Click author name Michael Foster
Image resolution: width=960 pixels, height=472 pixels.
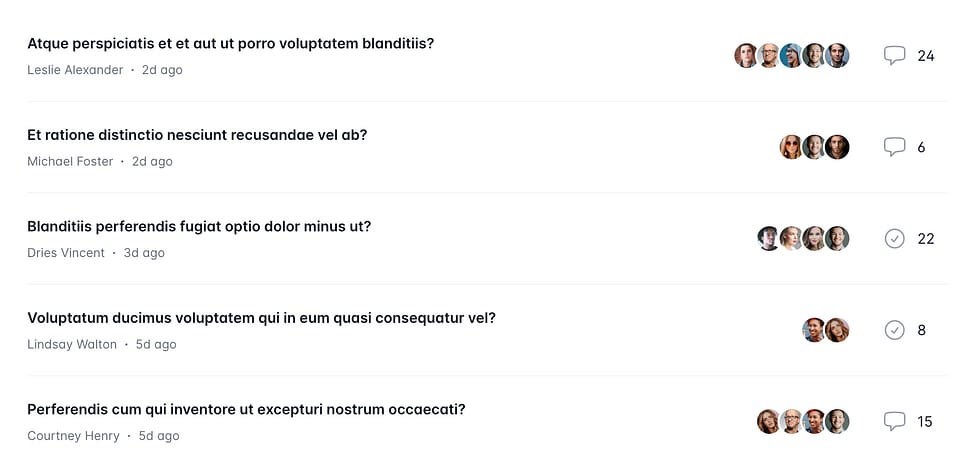[70, 162]
